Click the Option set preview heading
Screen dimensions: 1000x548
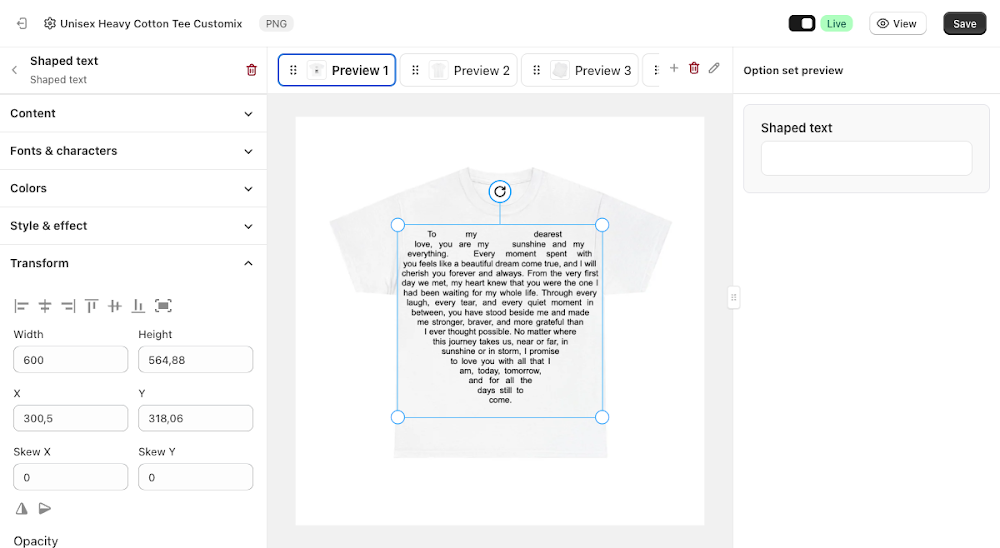click(x=793, y=70)
